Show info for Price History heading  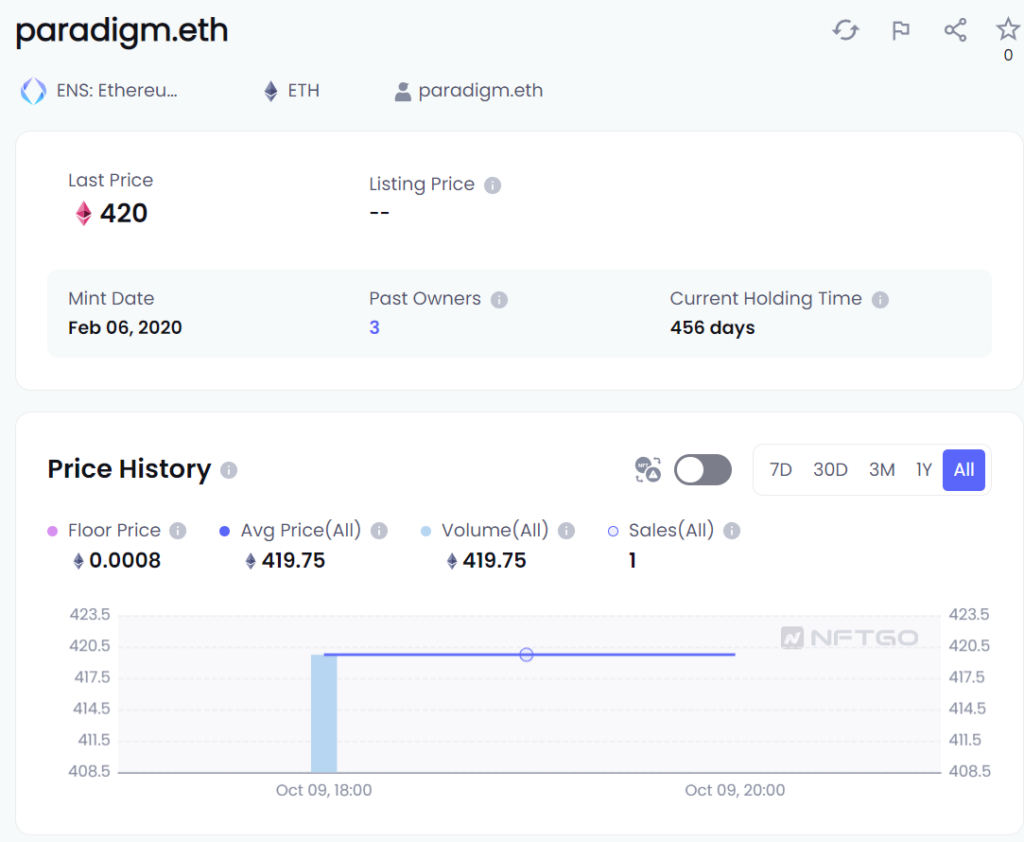click(x=229, y=470)
